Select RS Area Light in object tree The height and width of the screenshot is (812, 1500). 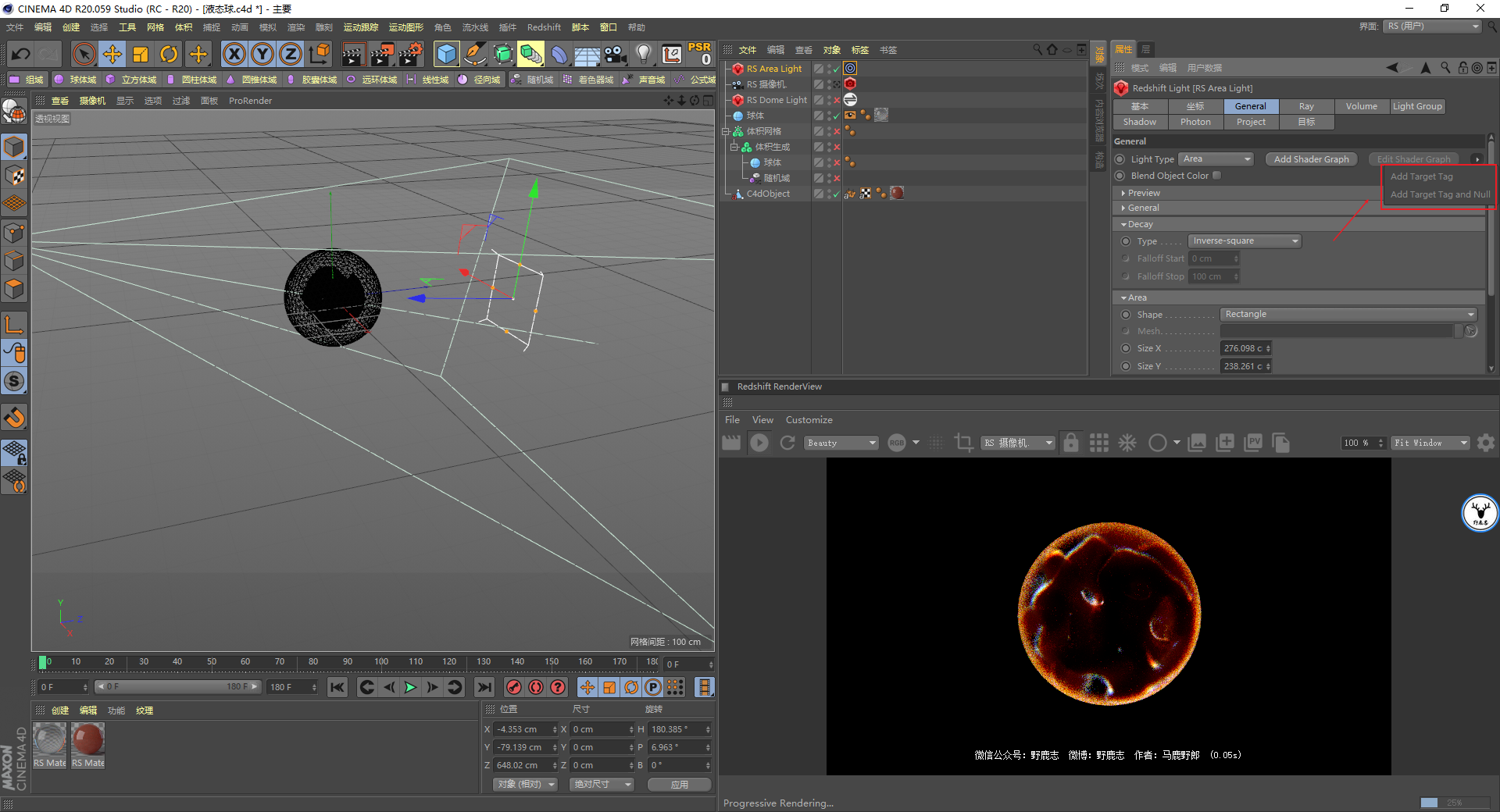pyautogui.click(x=773, y=69)
